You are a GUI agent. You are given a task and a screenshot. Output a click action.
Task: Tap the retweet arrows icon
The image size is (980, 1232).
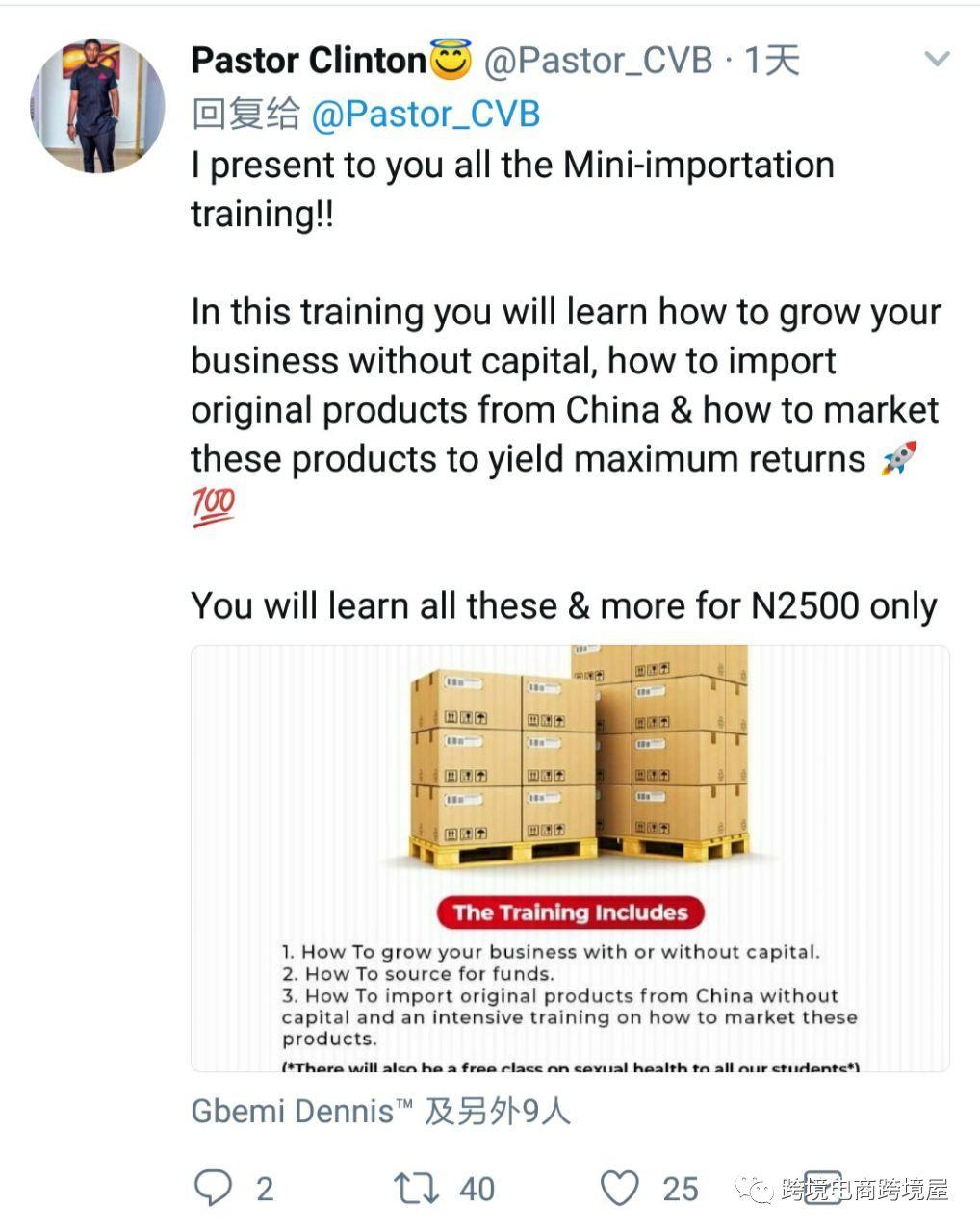[x=416, y=1189]
